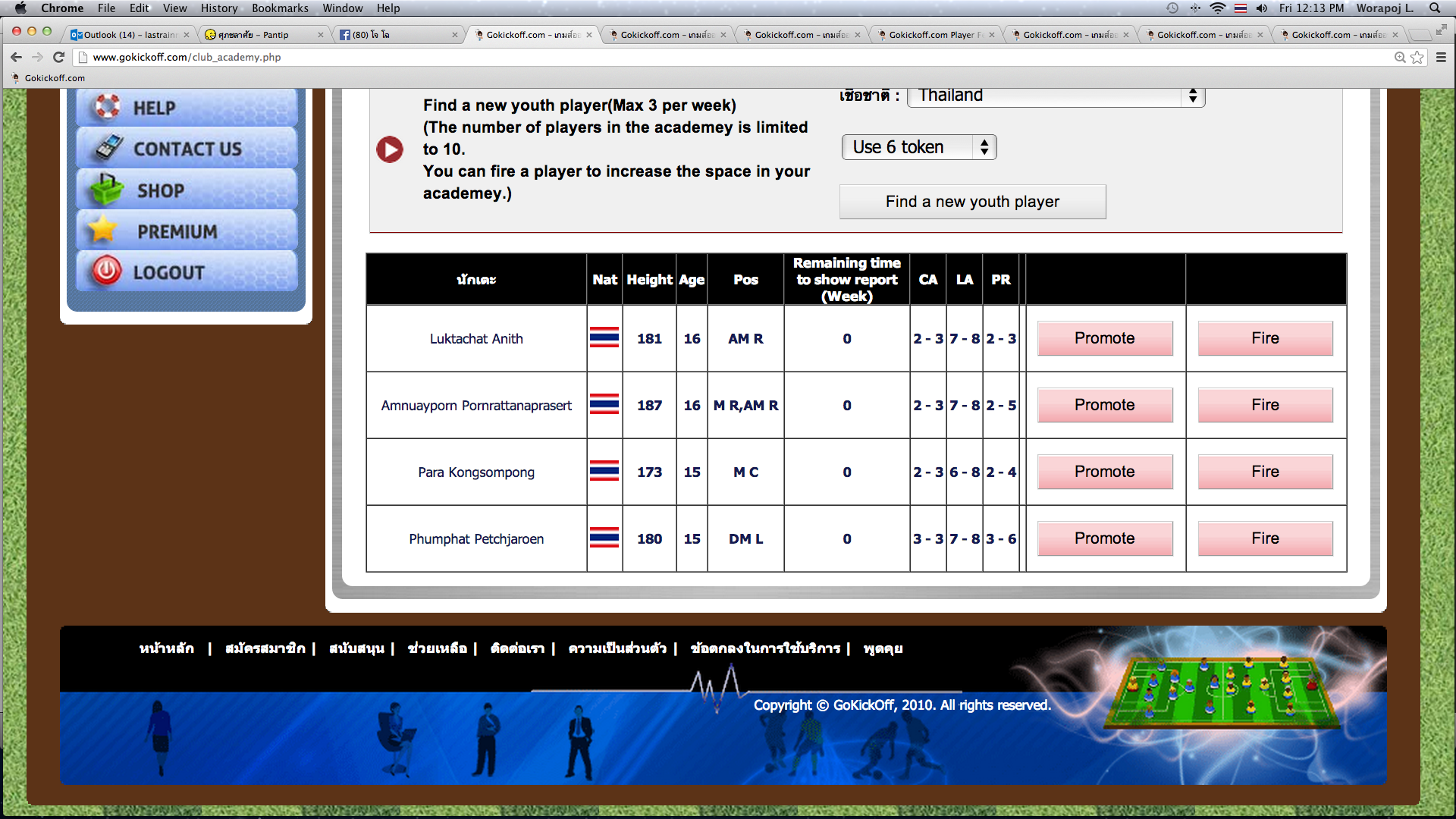Open the Chrome hamburger menu
The width and height of the screenshot is (1456, 819).
click(1441, 57)
